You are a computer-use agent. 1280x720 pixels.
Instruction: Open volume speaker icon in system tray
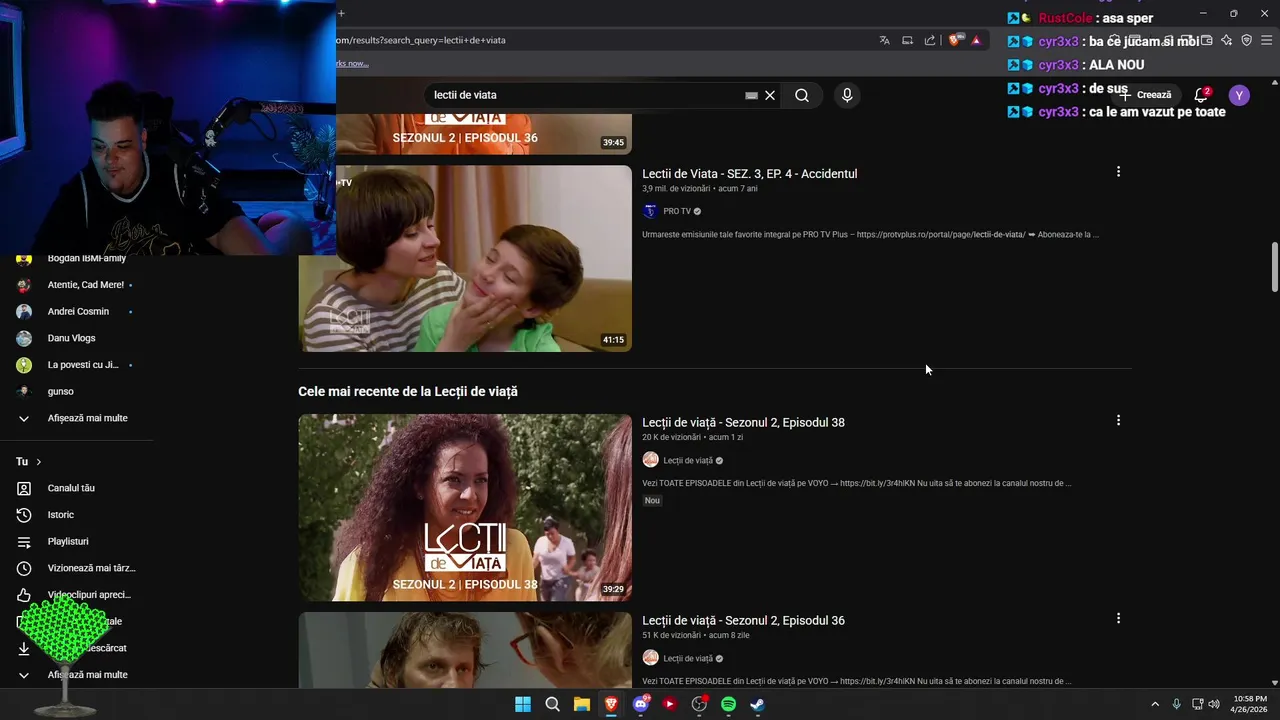(x=1214, y=704)
